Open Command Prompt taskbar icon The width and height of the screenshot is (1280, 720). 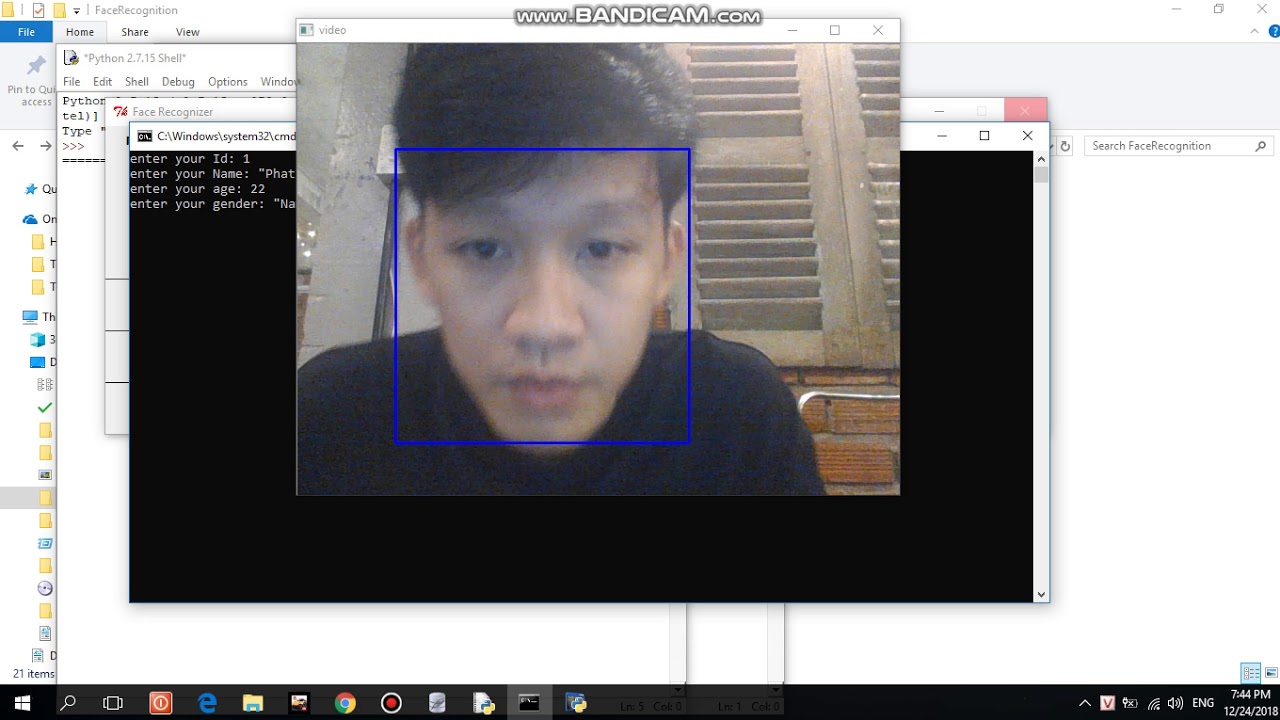coord(529,703)
